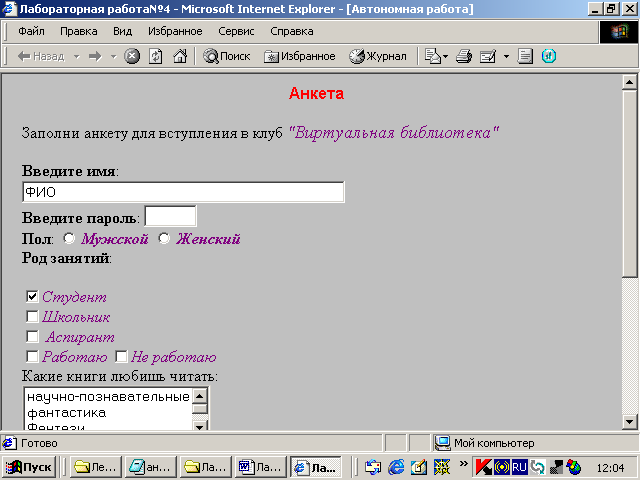Open the Back button history dropdown arrow
This screenshot has height=480, width=640.
click(76, 56)
